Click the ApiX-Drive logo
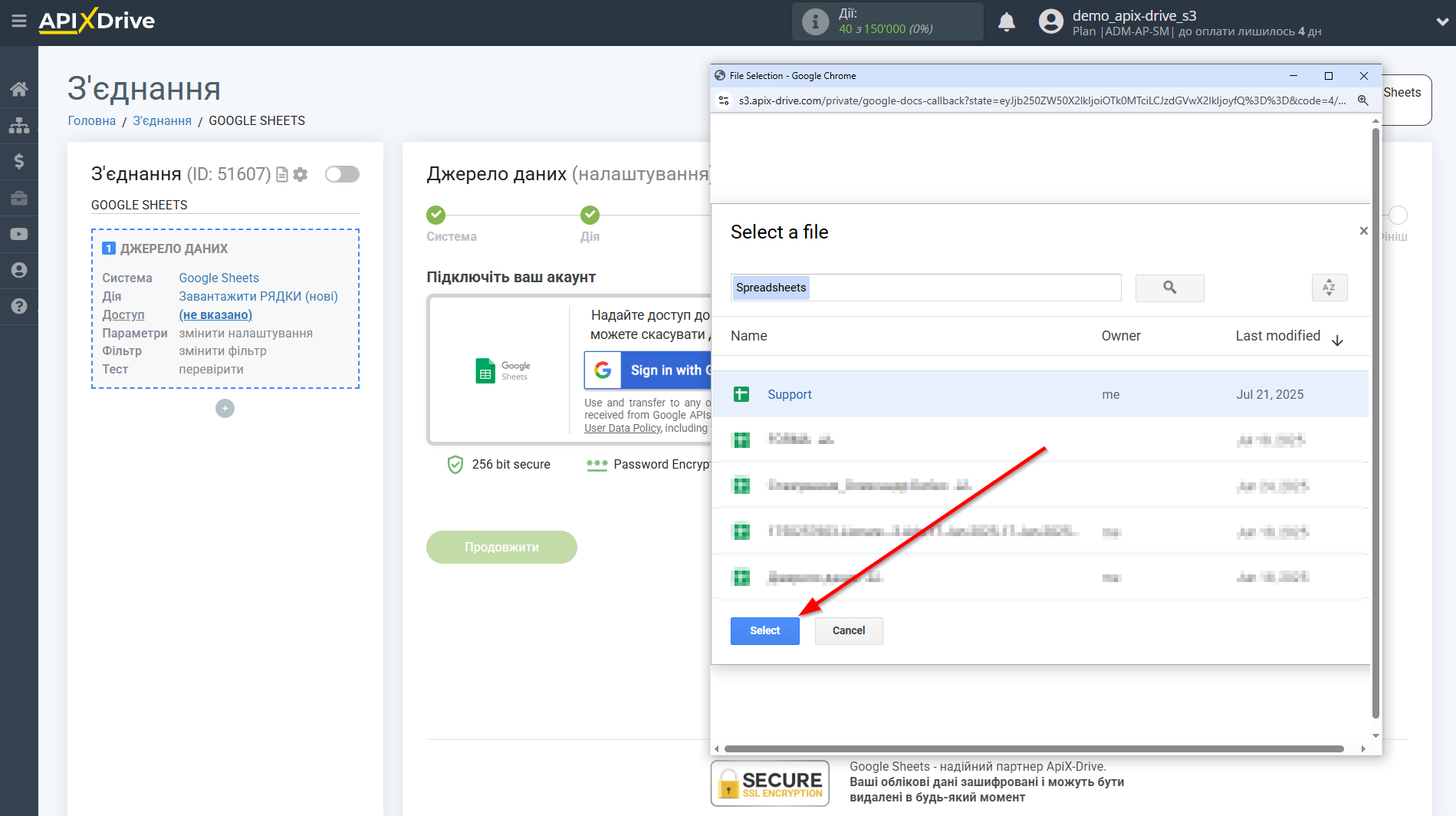 click(x=97, y=21)
